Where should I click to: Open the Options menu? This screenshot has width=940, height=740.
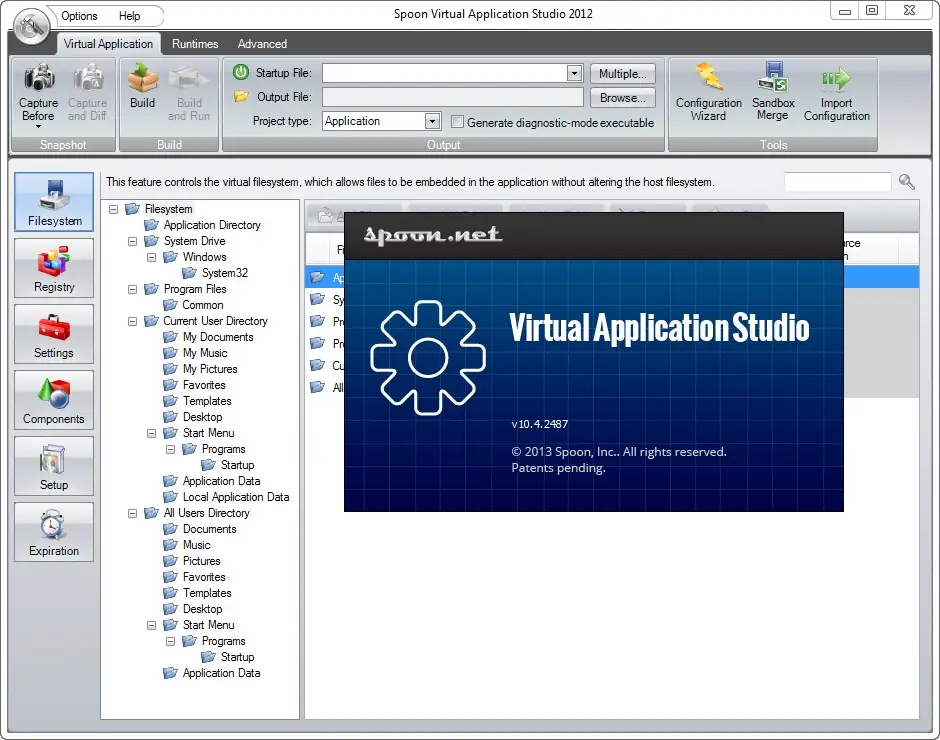coord(79,16)
